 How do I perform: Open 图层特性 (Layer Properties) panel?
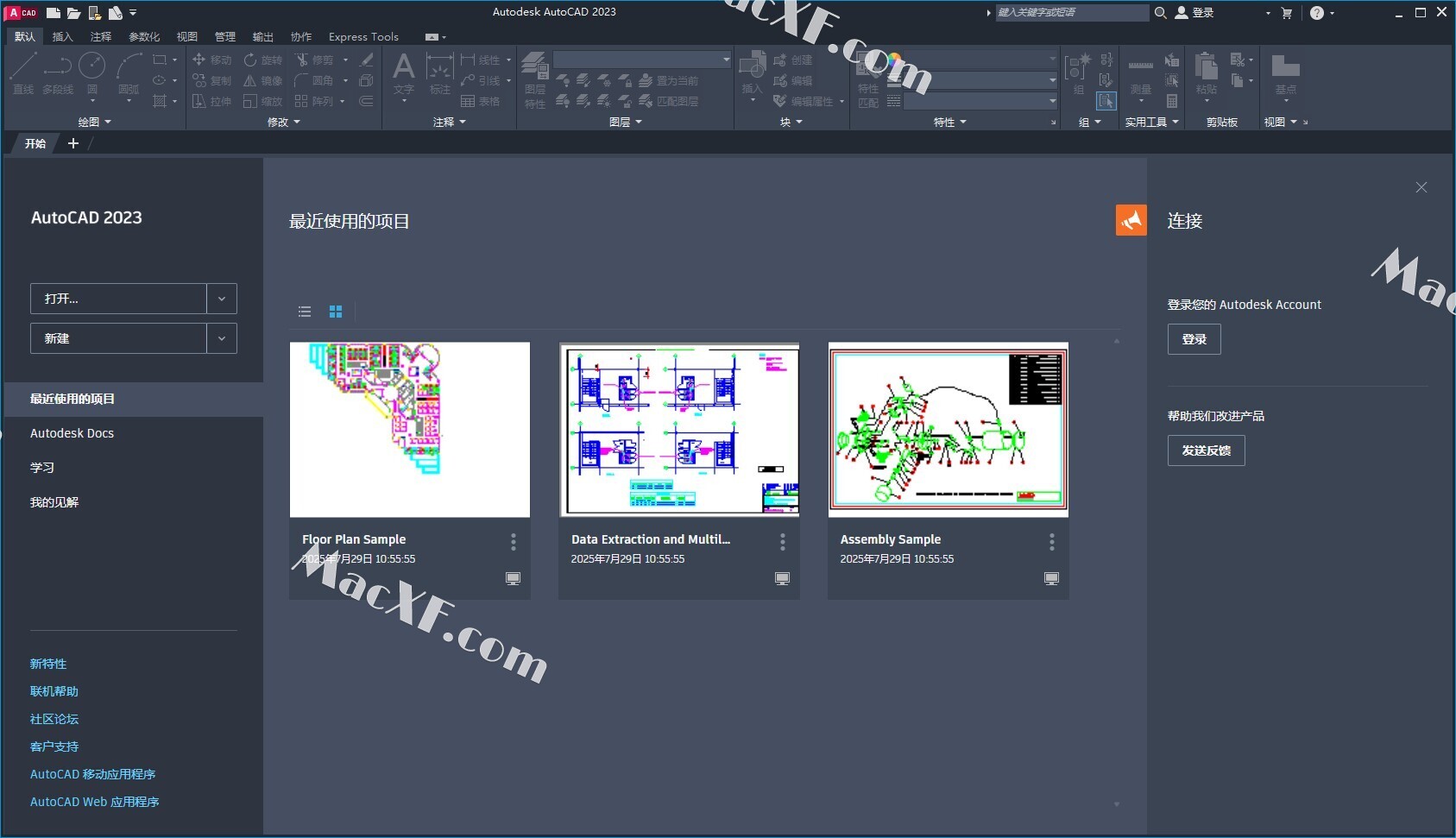[535, 79]
